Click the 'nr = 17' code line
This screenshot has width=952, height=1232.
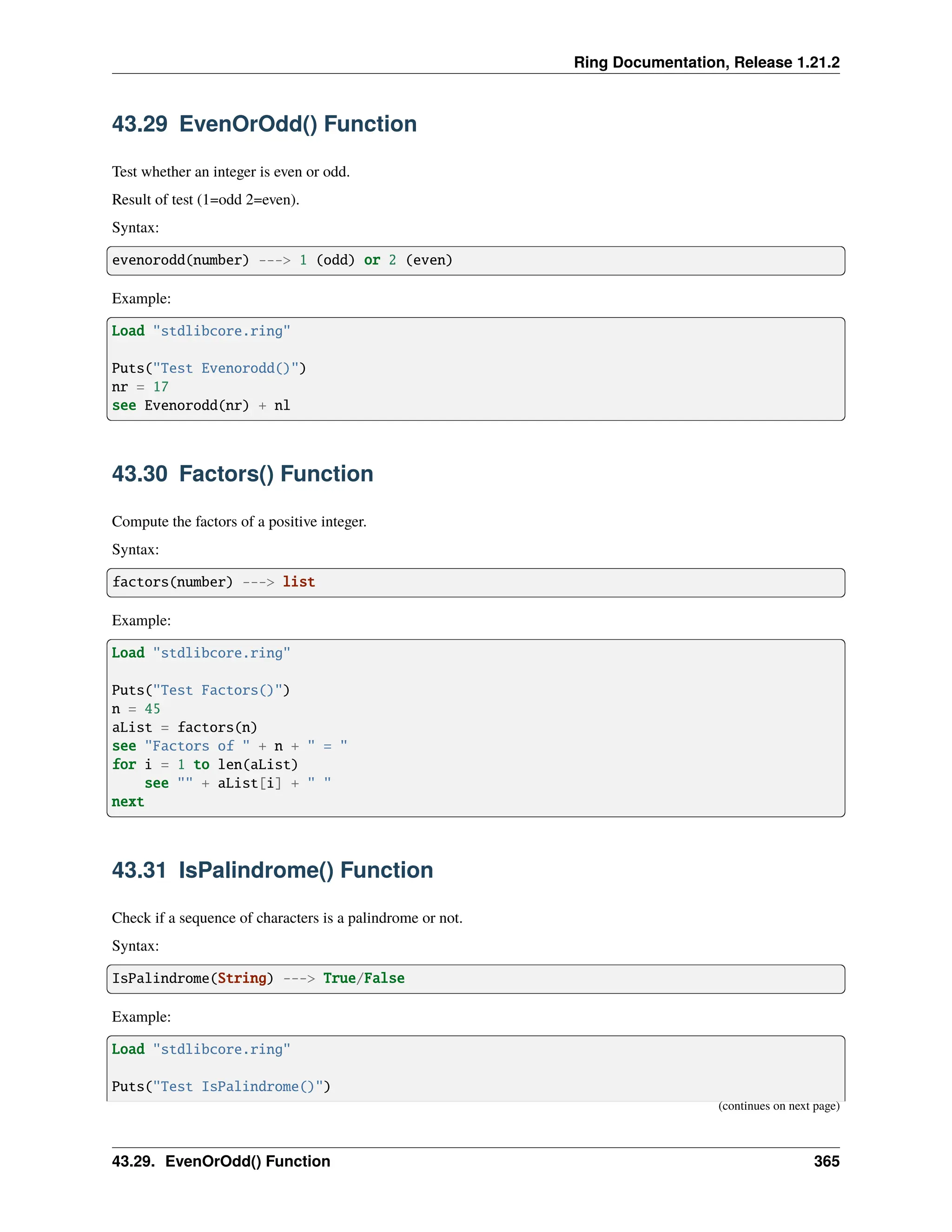(140, 387)
